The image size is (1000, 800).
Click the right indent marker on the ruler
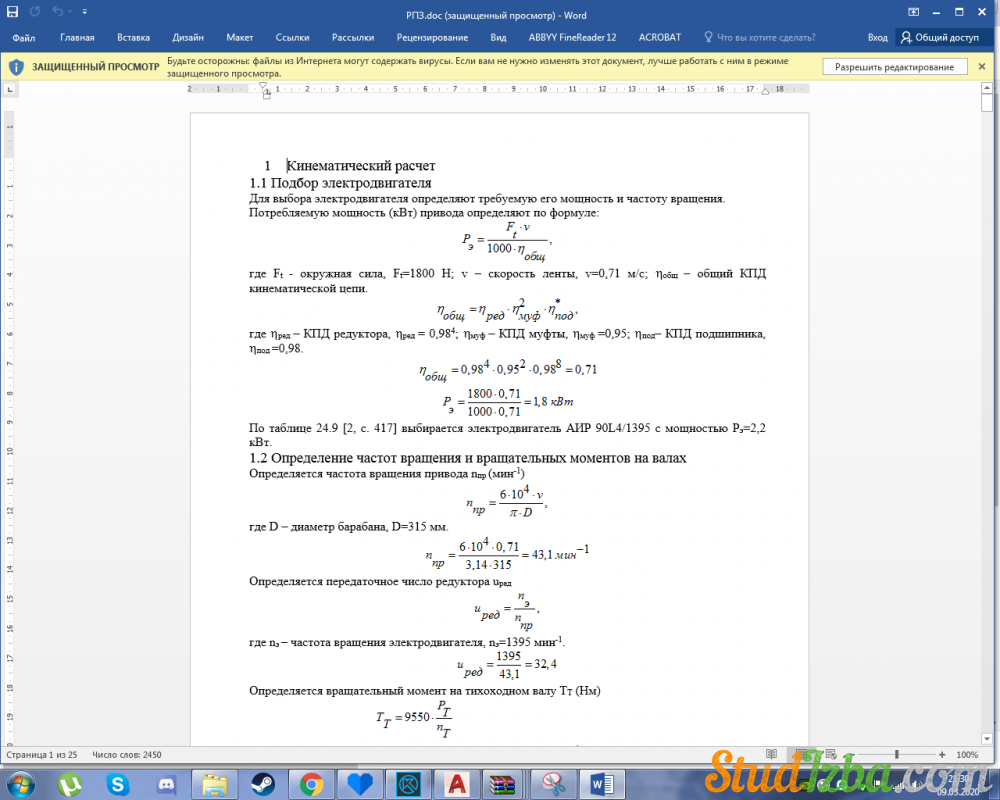coord(765,92)
